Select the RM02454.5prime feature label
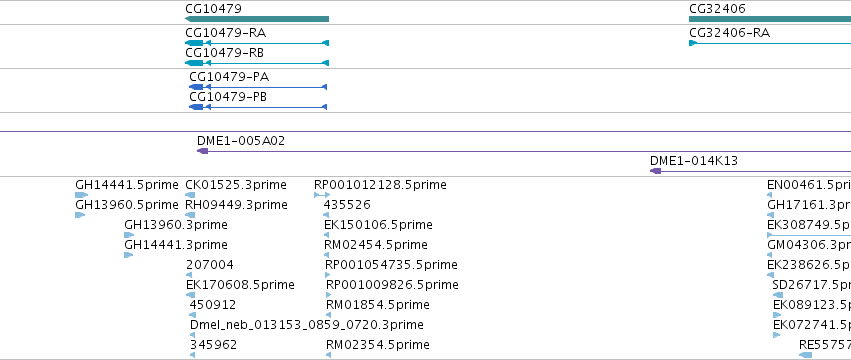851x360 pixels. pos(376,245)
